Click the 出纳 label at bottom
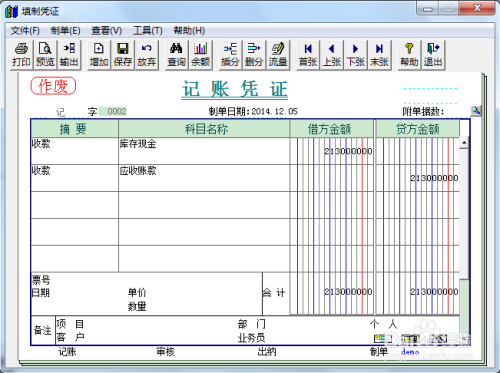The width and height of the screenshot is (500, 373). tap(267, 352)
